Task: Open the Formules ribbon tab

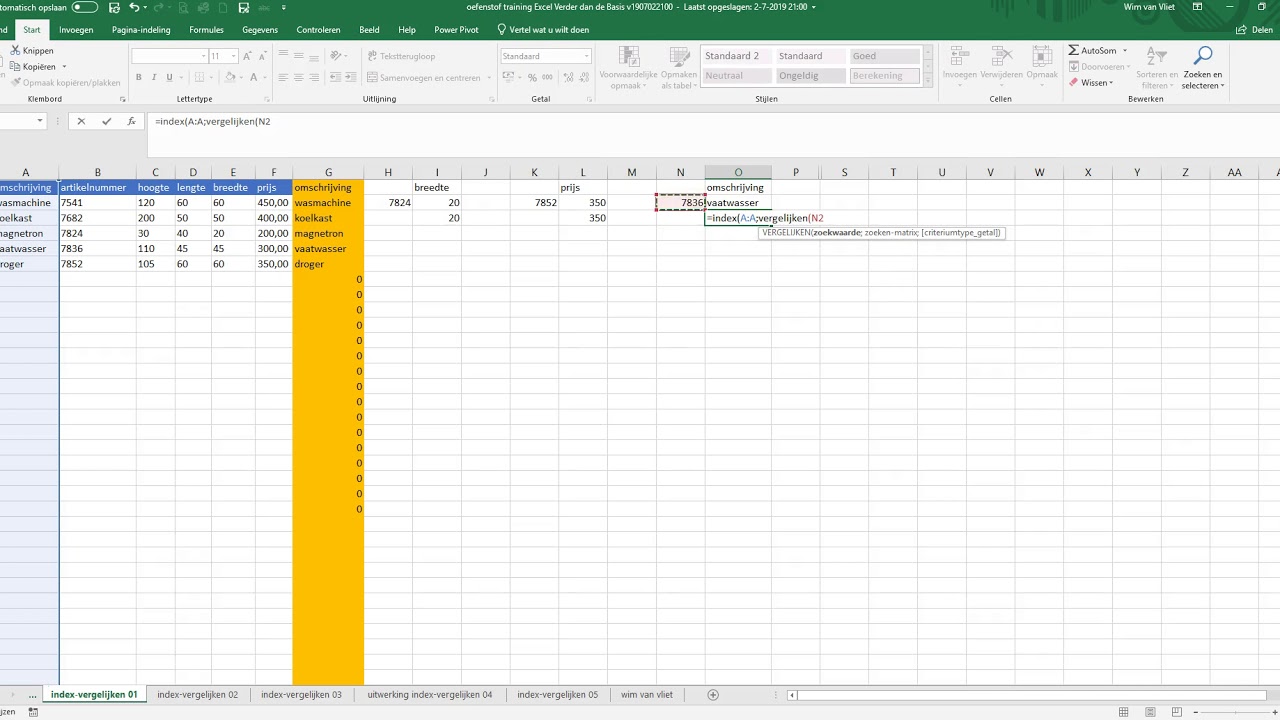Action: click(x=207, y=30)
